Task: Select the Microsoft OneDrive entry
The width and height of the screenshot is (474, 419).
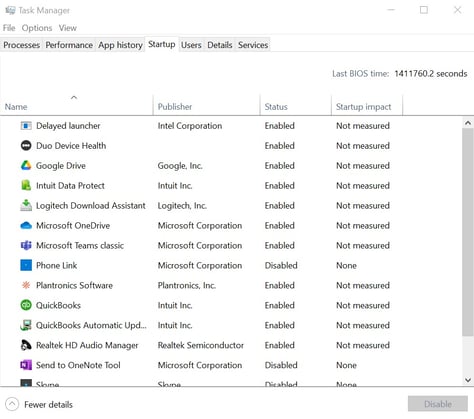Action: tap(73, 225)
